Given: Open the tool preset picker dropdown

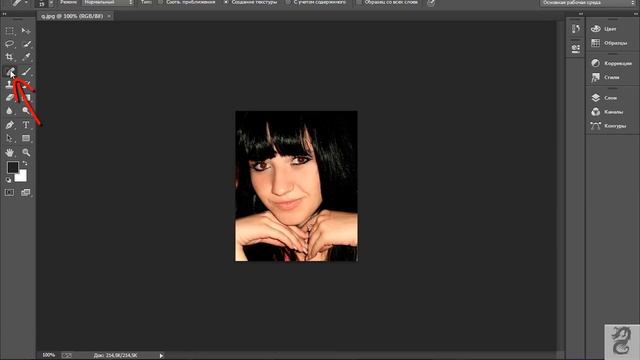Looking at the screenshot, I should click(19, 3).
